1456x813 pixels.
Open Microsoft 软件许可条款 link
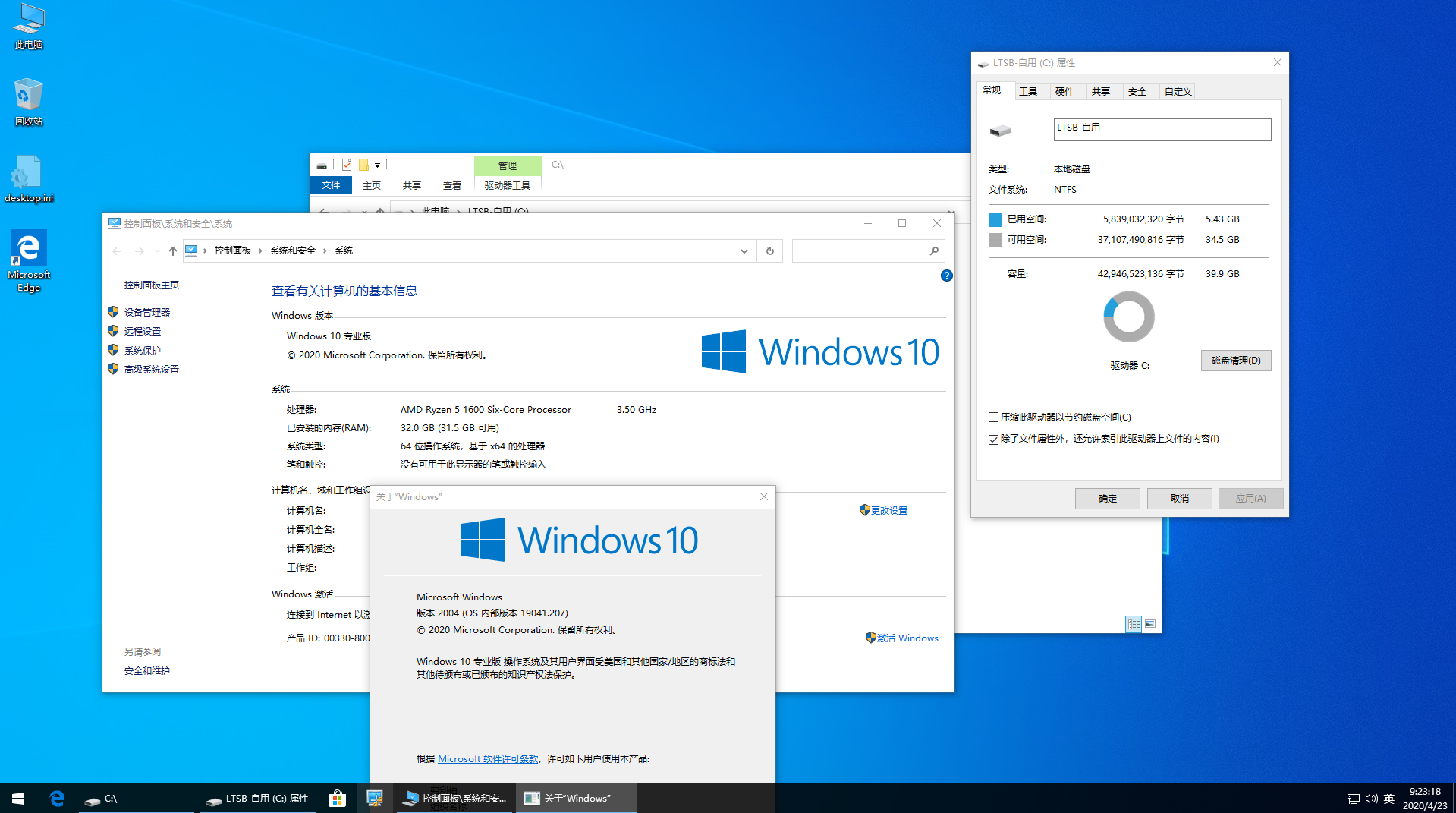click(x=488, y=759)
